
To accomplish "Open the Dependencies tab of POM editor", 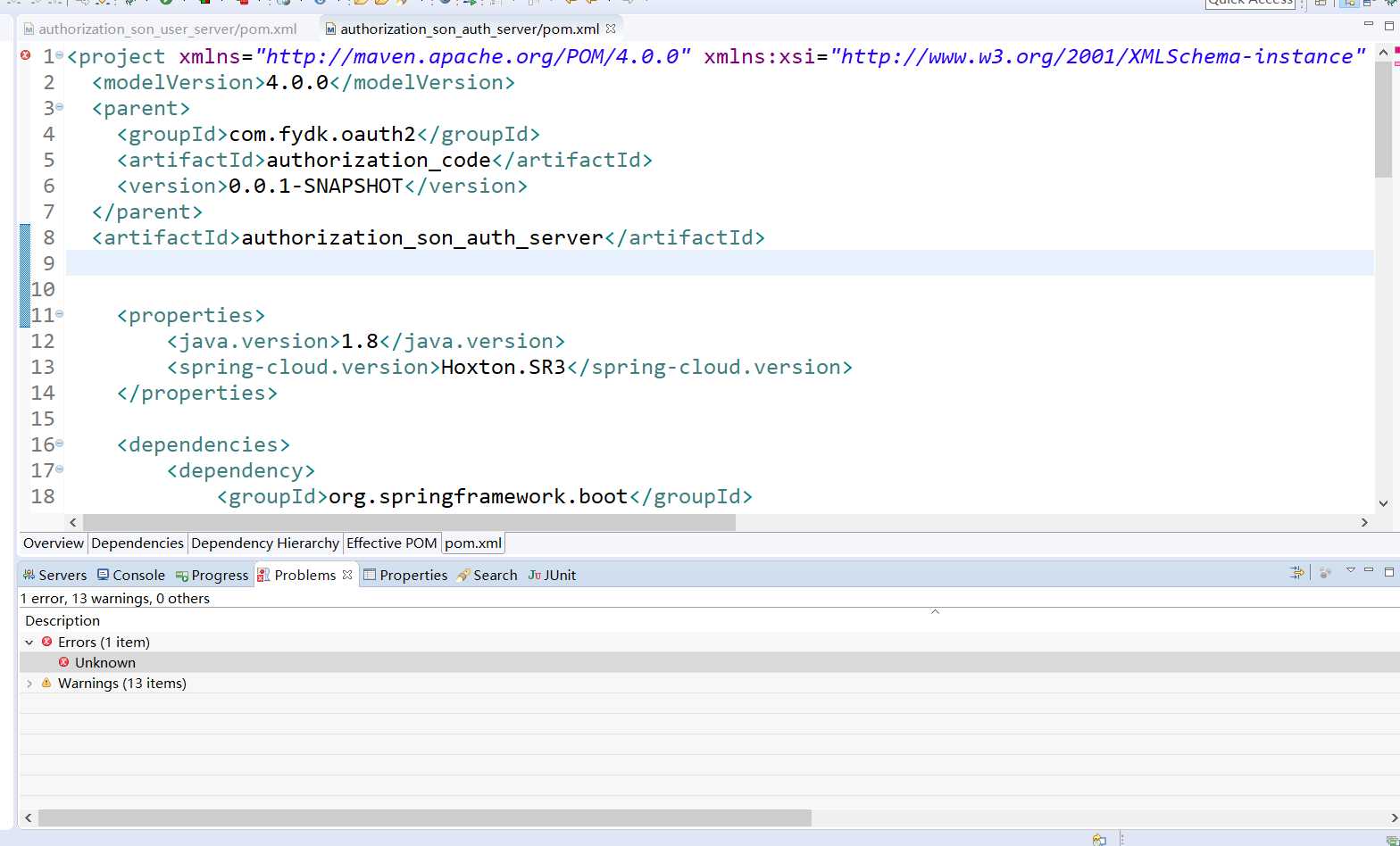I will [x=137, y=543].
